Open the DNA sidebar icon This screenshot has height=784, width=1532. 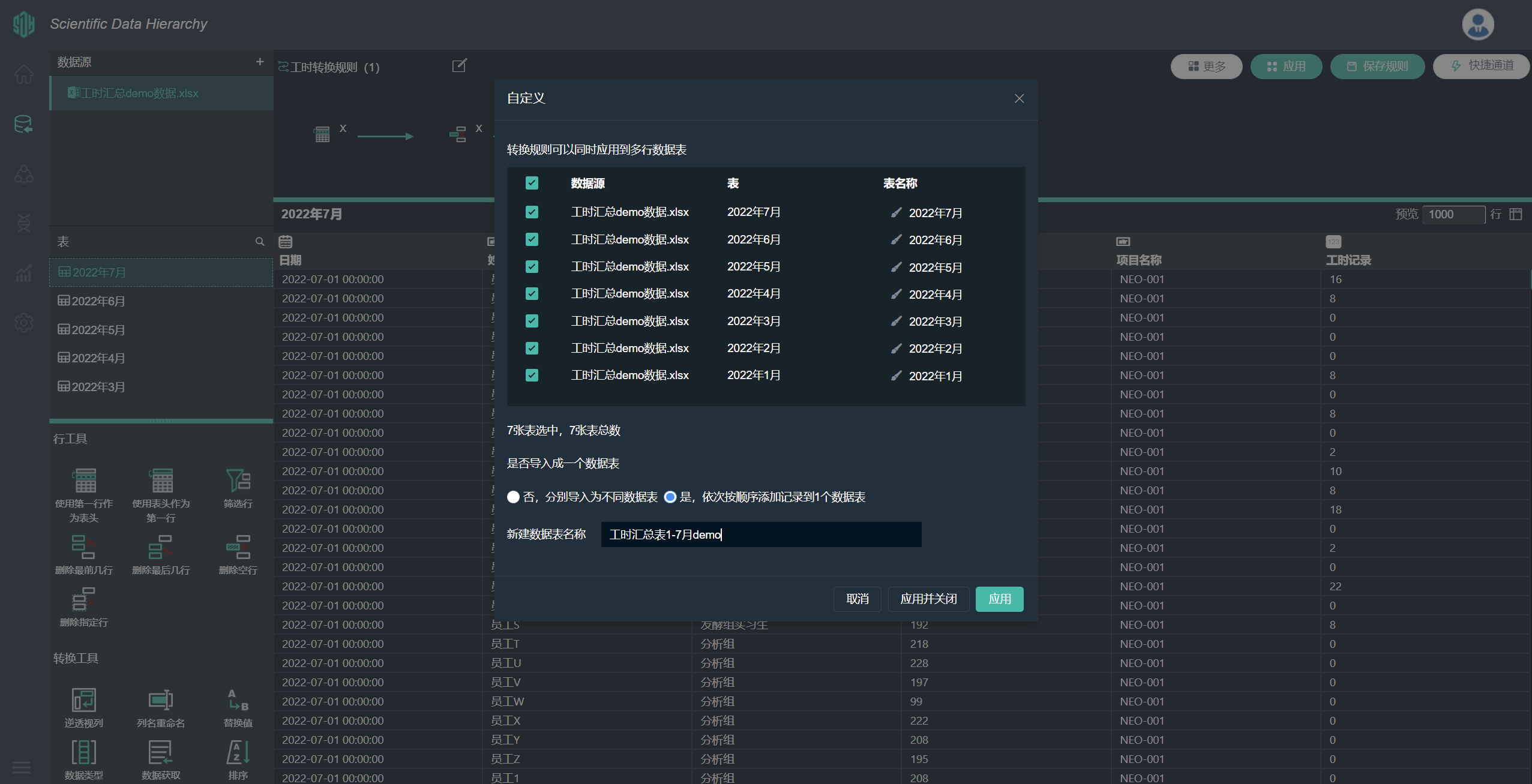point(24,223)
